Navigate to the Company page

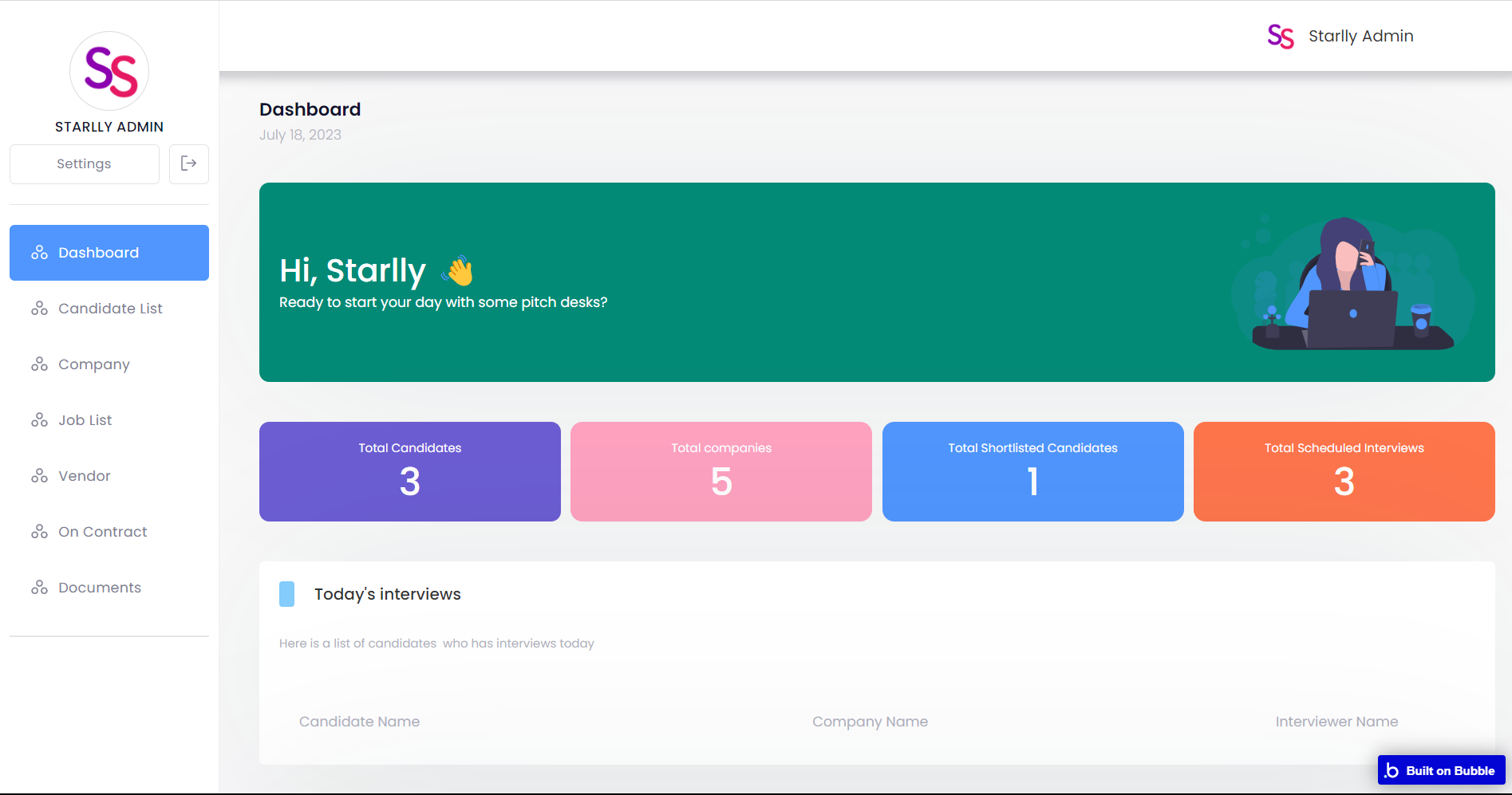coord(109,364)
